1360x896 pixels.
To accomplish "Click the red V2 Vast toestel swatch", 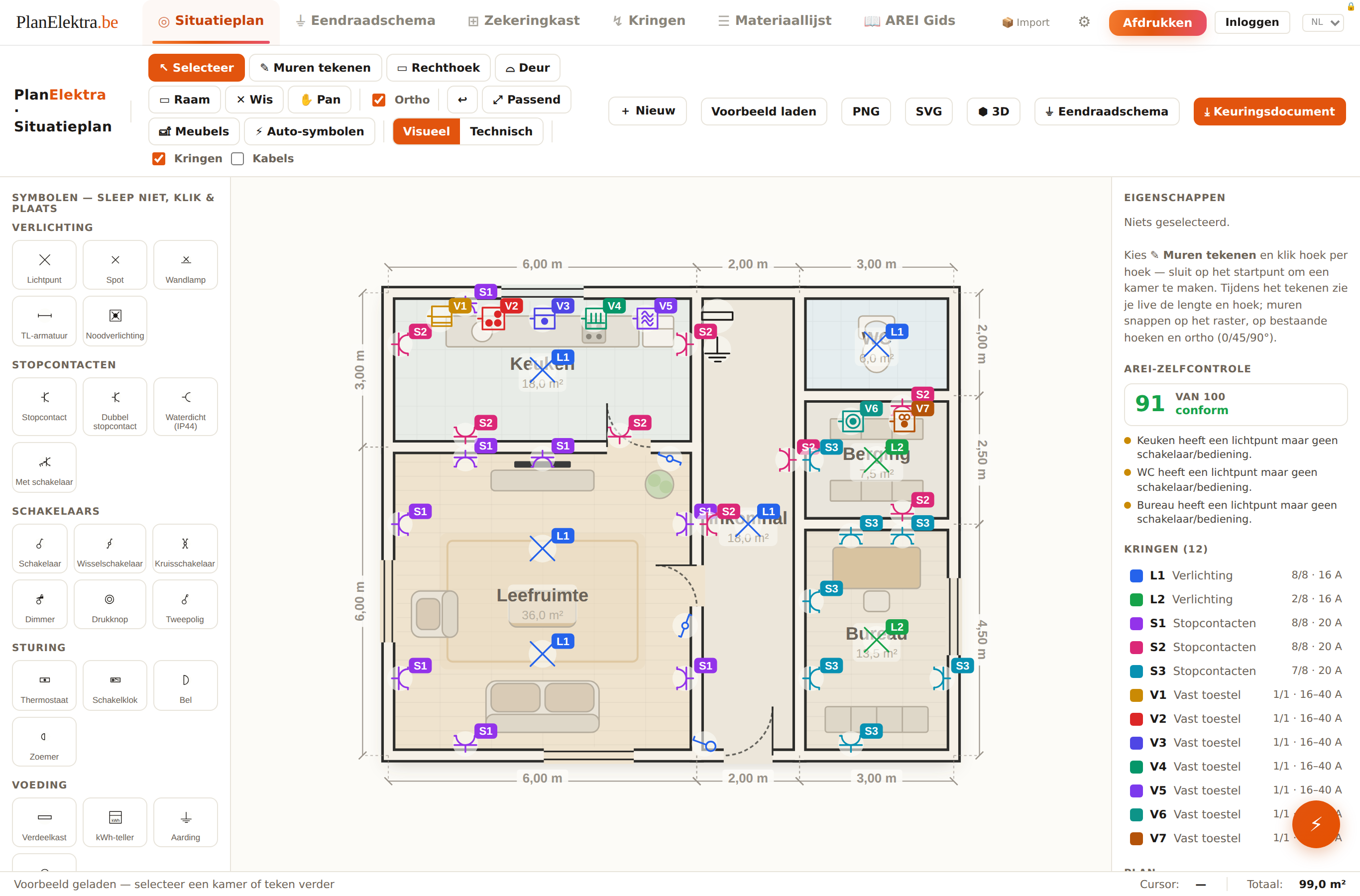I will (1136, 719).
